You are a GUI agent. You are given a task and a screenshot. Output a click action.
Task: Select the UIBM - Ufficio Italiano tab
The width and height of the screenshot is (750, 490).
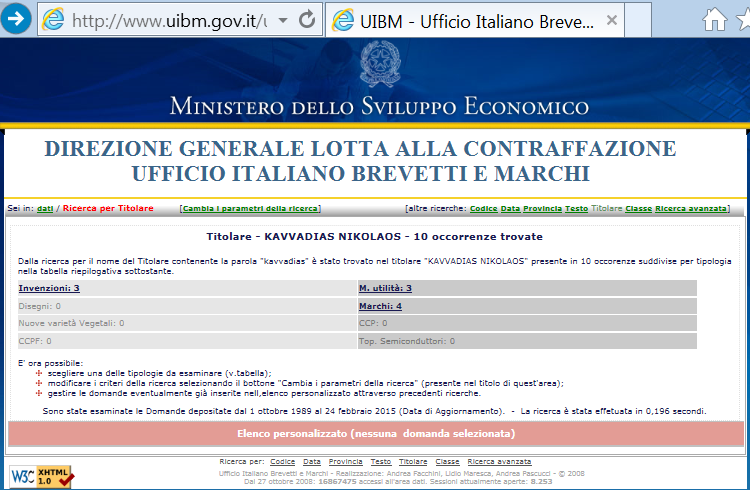pyautogui.click(x=474, y=21)
